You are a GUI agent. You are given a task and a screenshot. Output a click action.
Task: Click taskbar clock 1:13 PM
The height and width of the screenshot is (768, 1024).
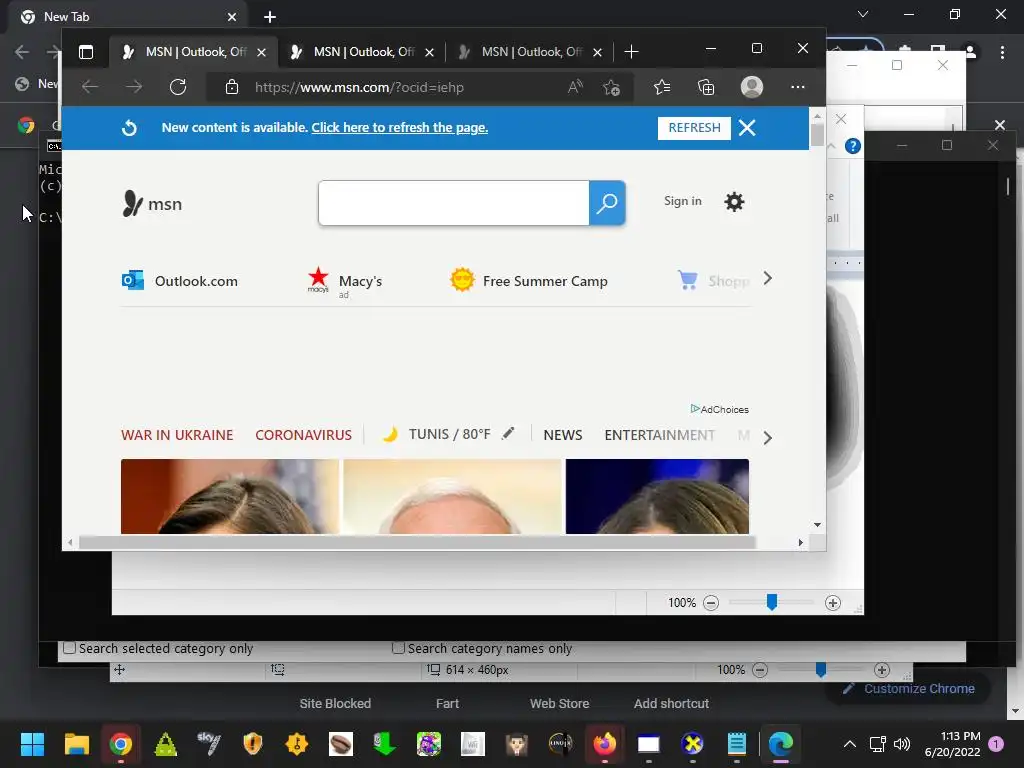952,744
